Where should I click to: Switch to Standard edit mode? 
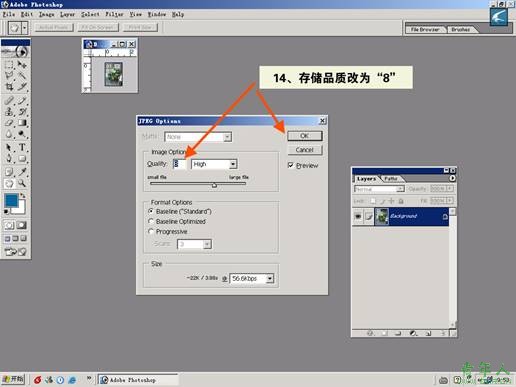pos(9,225)
